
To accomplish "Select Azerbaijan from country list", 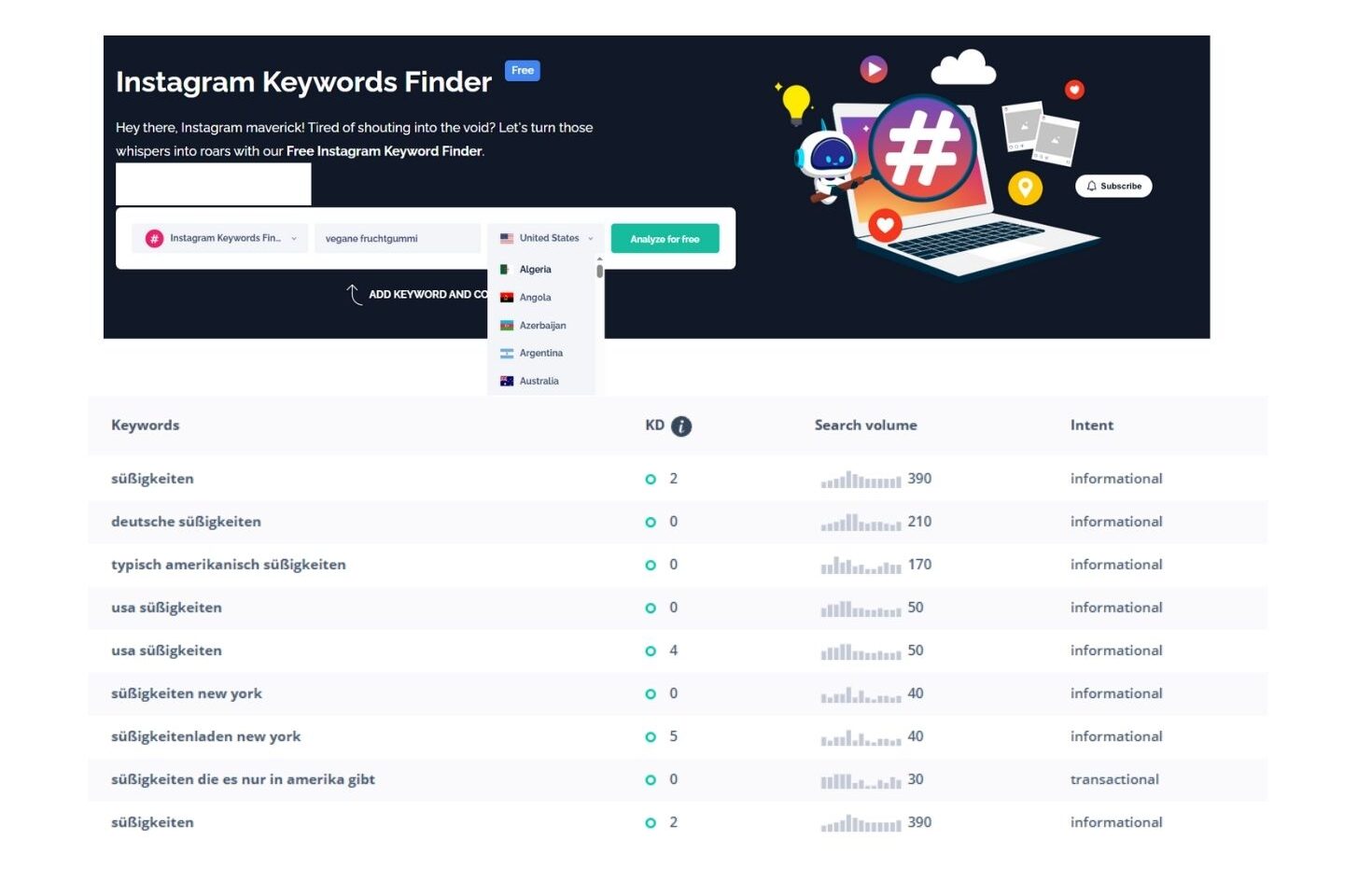I will [x=541, y=326].
